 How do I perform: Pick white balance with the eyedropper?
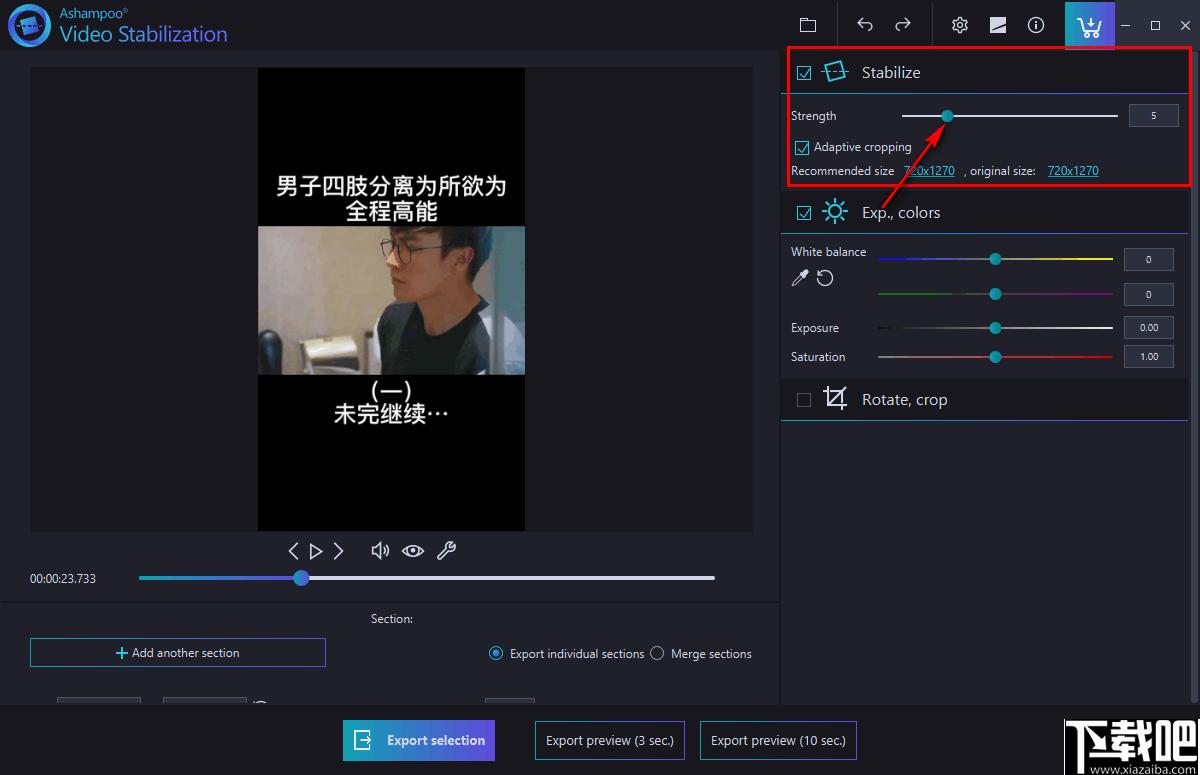[x=799, y=278]
